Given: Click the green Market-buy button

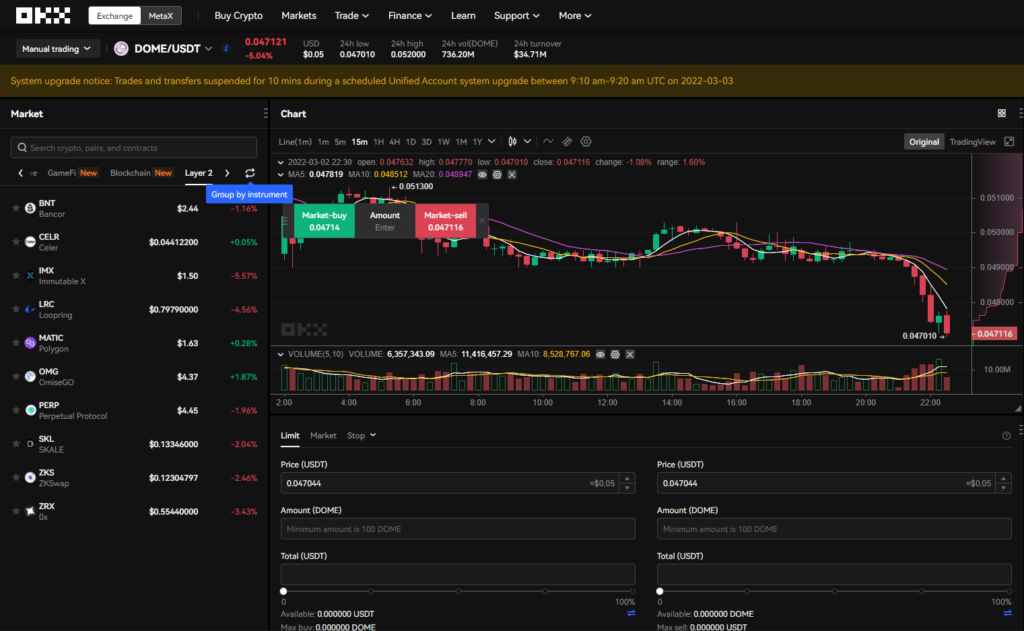Looking at the screenshot, I should [x=324, y=221].
